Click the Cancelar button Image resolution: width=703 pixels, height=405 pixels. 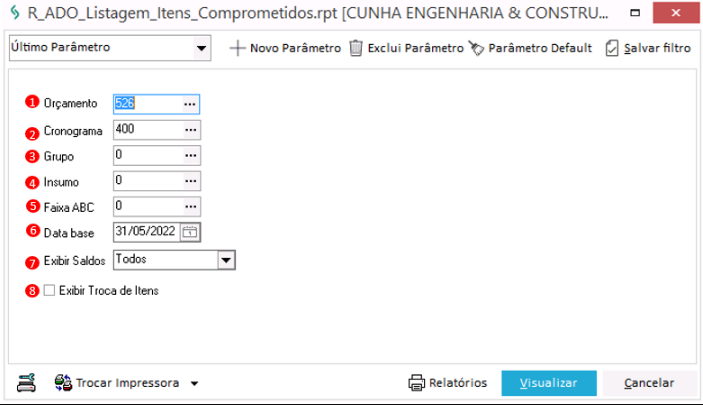tap(649, 383)
